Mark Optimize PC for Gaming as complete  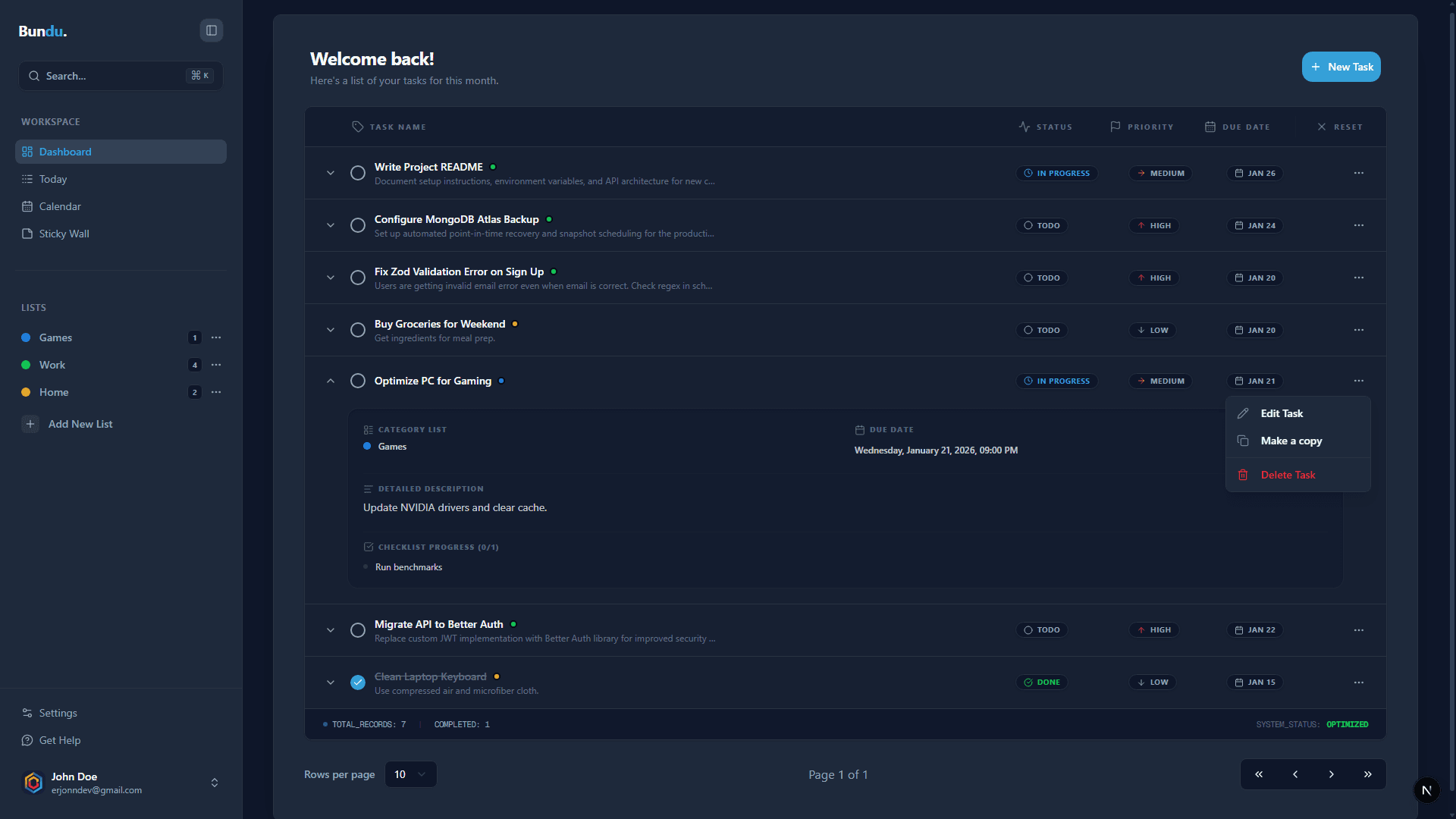tap(357, 381)
